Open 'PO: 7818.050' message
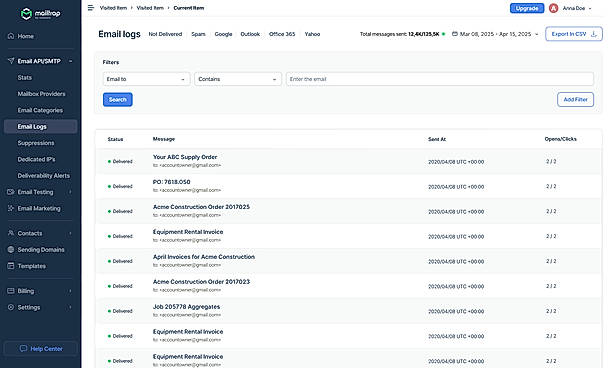This screenshot has height=368, width=615. coord(171,182)
